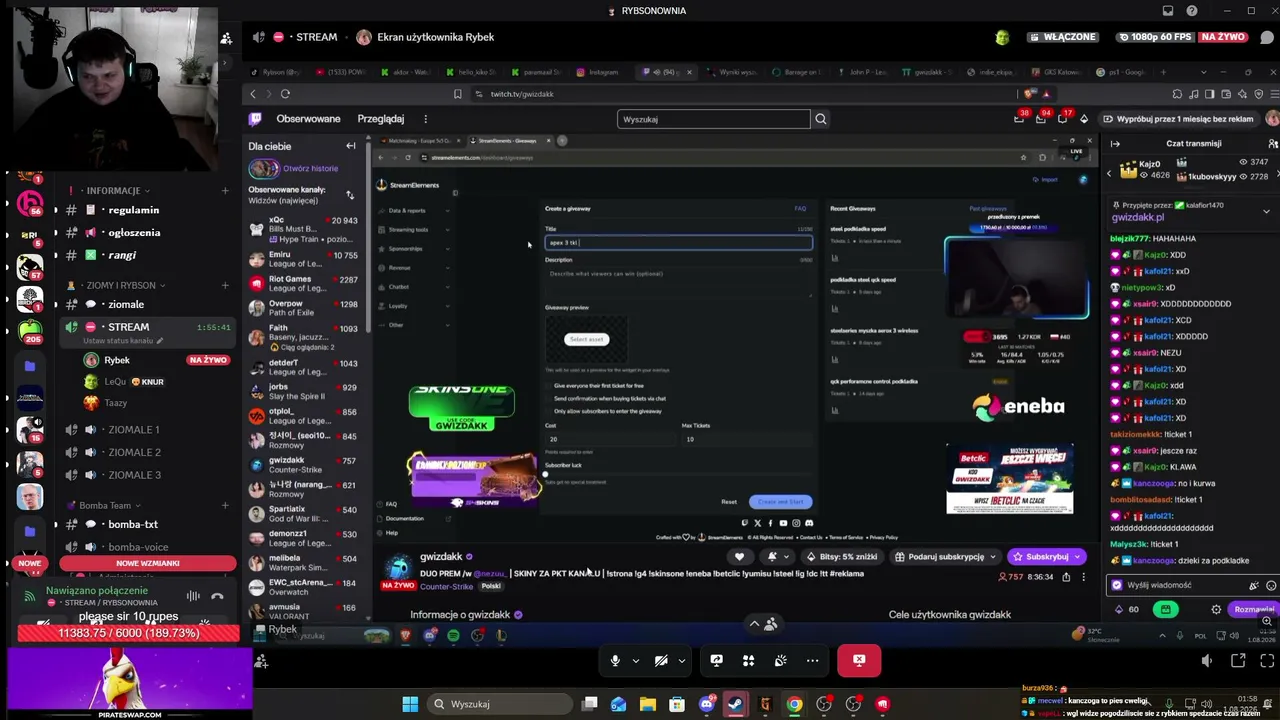Follow gwizdakk with the heart button
The width and height of the screenshot is (1280, 720).
click(x=740, y=557)
